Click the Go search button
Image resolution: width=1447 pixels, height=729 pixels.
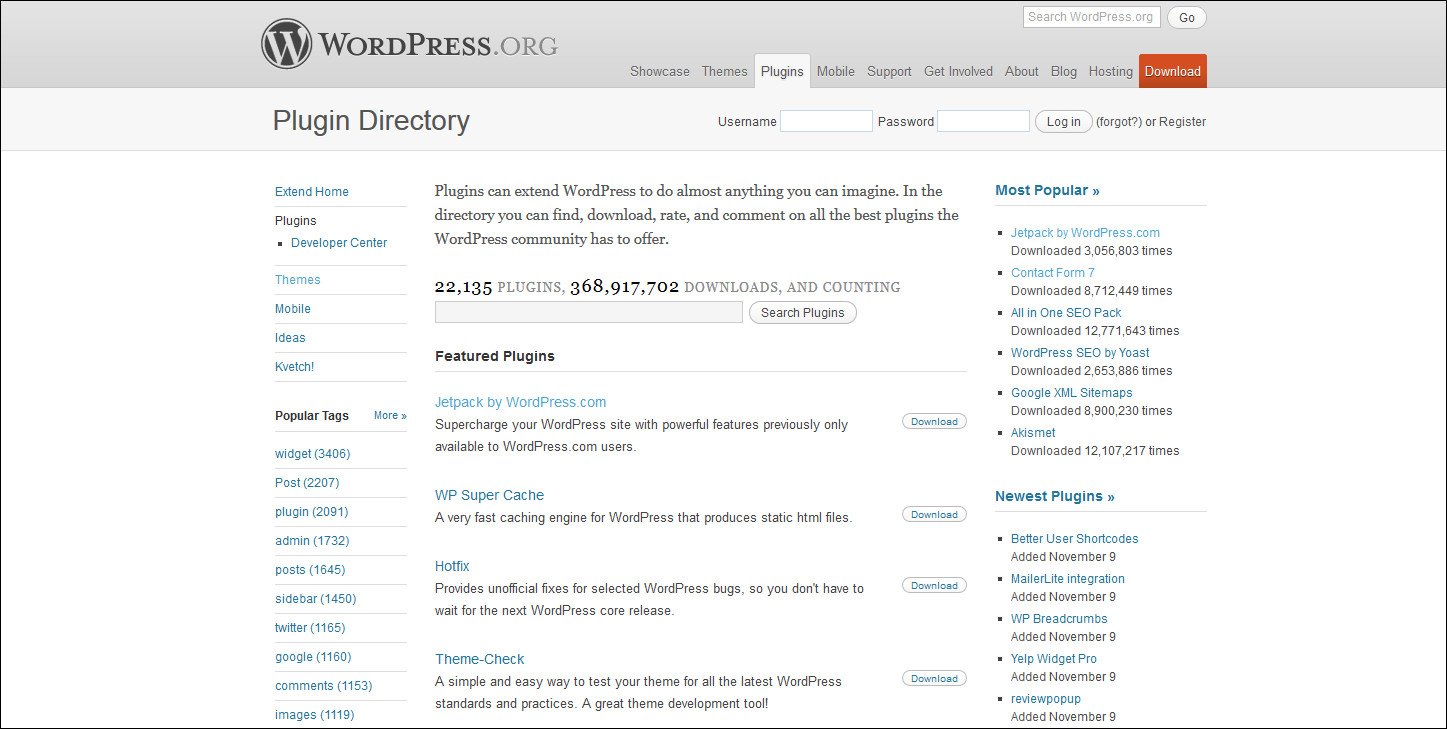pyautogui.click(x=1187, y=17)
